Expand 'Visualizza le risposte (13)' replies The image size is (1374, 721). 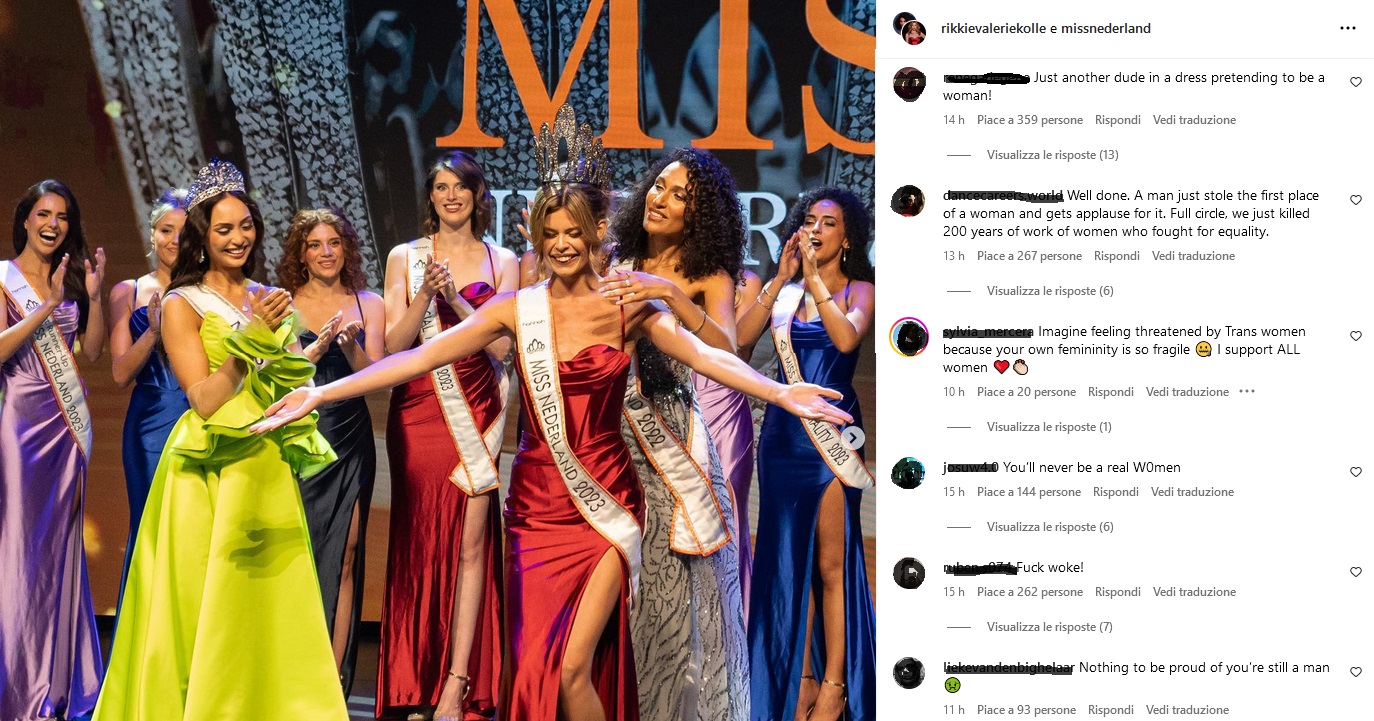point(1052,155)
